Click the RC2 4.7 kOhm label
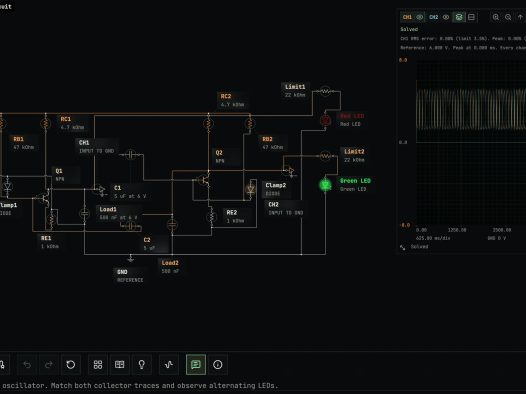The image size is (526, 394). tap(232, 100)
